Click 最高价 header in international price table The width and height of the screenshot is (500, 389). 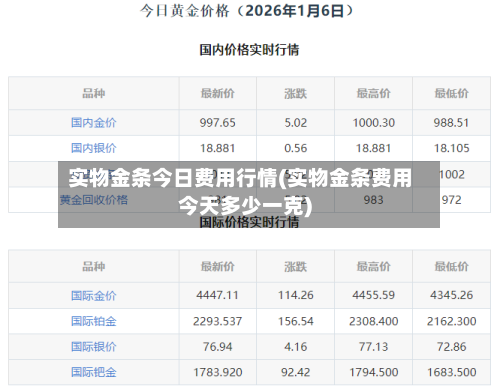pyautogui.click(x=374, y=266)
